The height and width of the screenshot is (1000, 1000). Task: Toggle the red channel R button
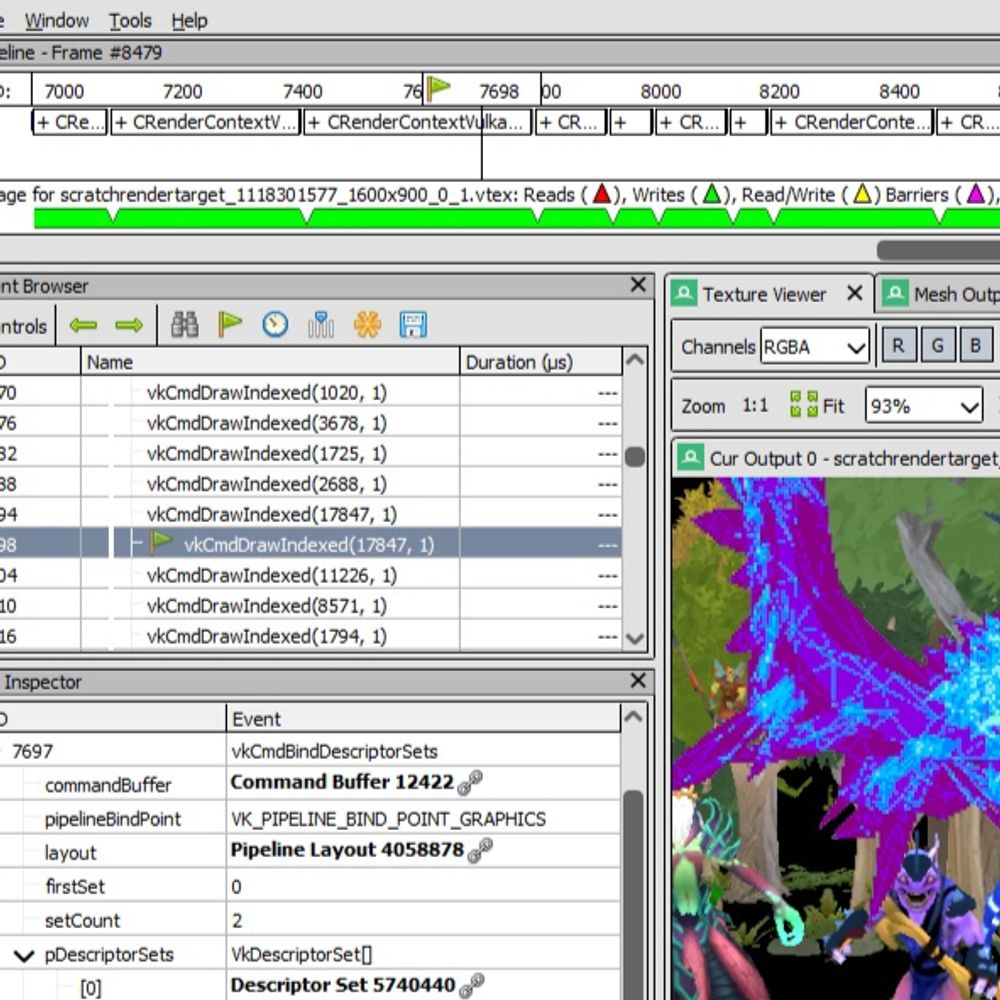pyautogui.click(x=898, y=346)
